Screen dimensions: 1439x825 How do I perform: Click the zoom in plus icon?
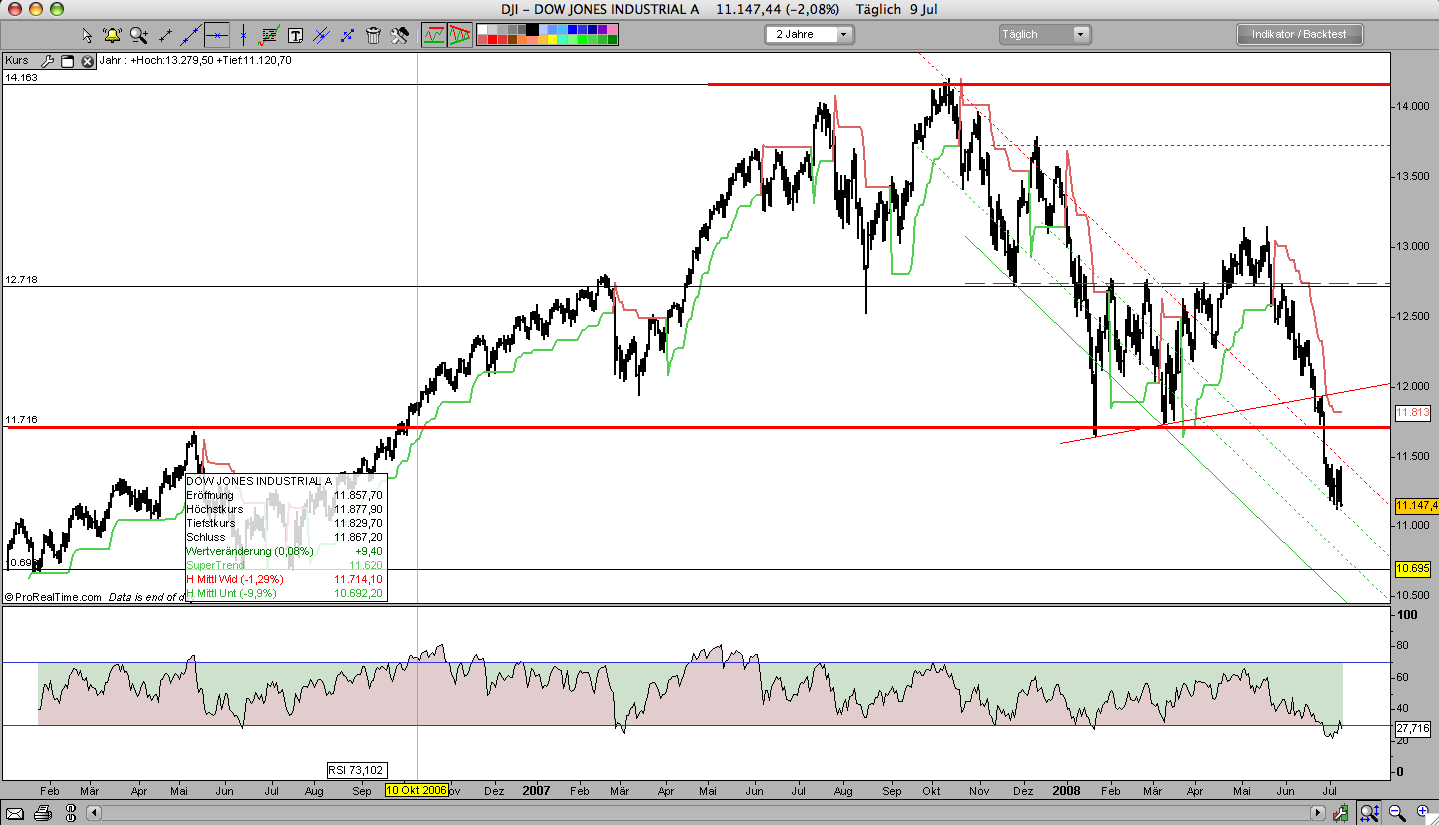coord(1421,812)
